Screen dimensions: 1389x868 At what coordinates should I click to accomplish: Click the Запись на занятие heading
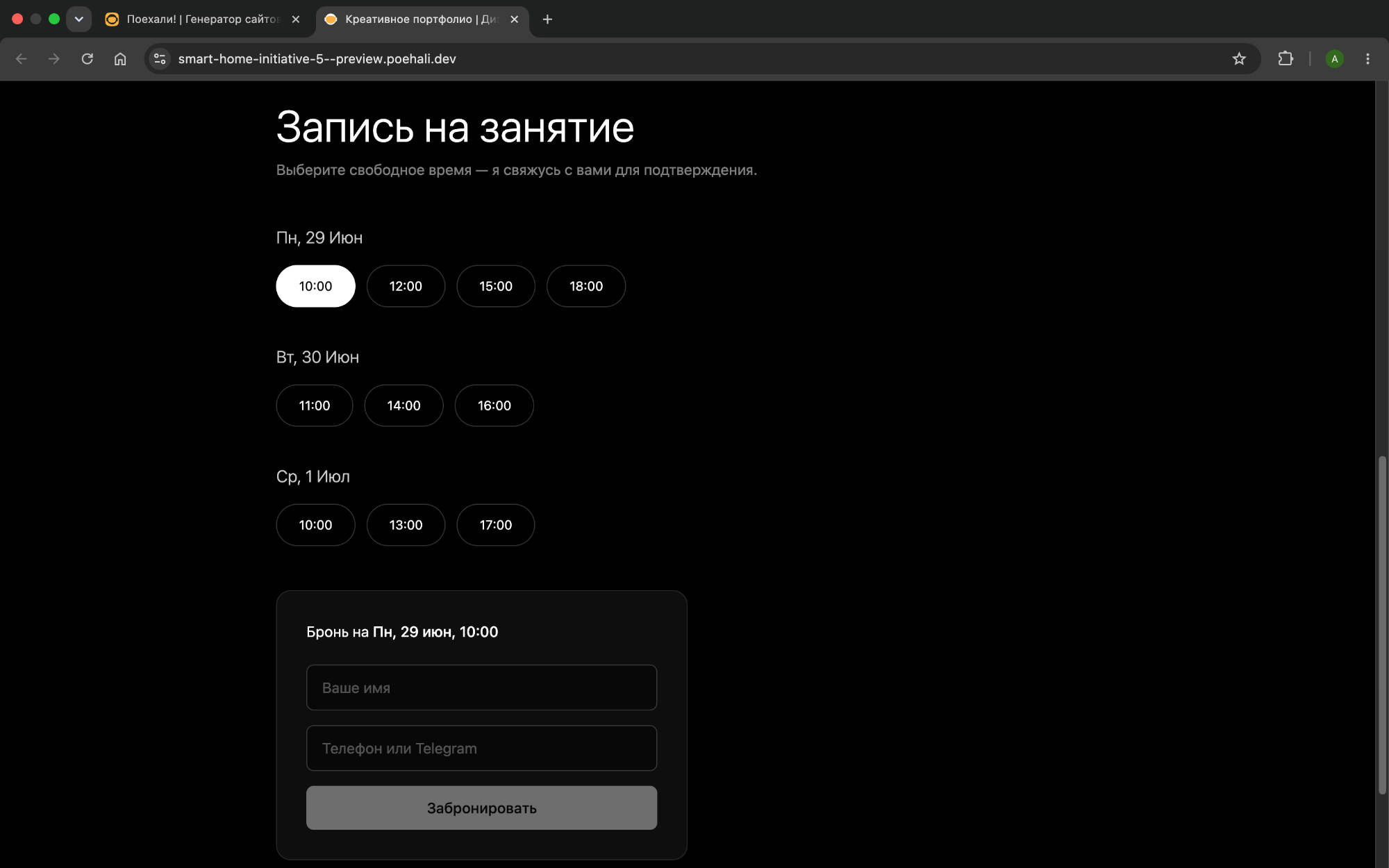coord(455,127)
